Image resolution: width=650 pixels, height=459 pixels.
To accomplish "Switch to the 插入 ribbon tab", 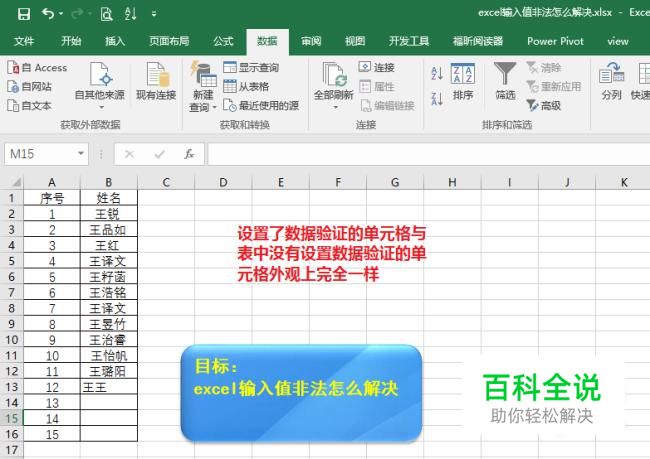I will pyautogui.click(x=115, y=41).
